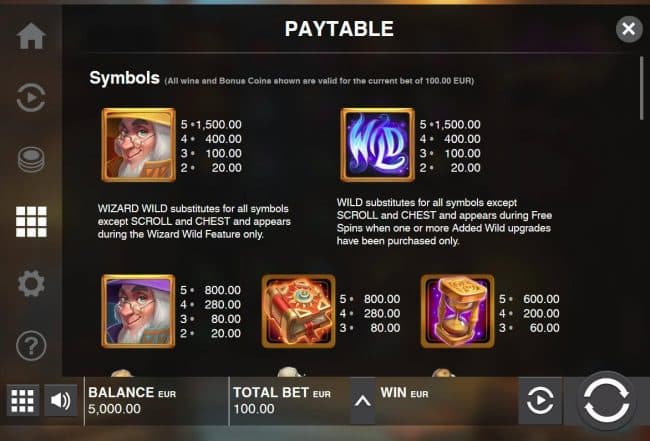Open the help question mark icon

31,345
